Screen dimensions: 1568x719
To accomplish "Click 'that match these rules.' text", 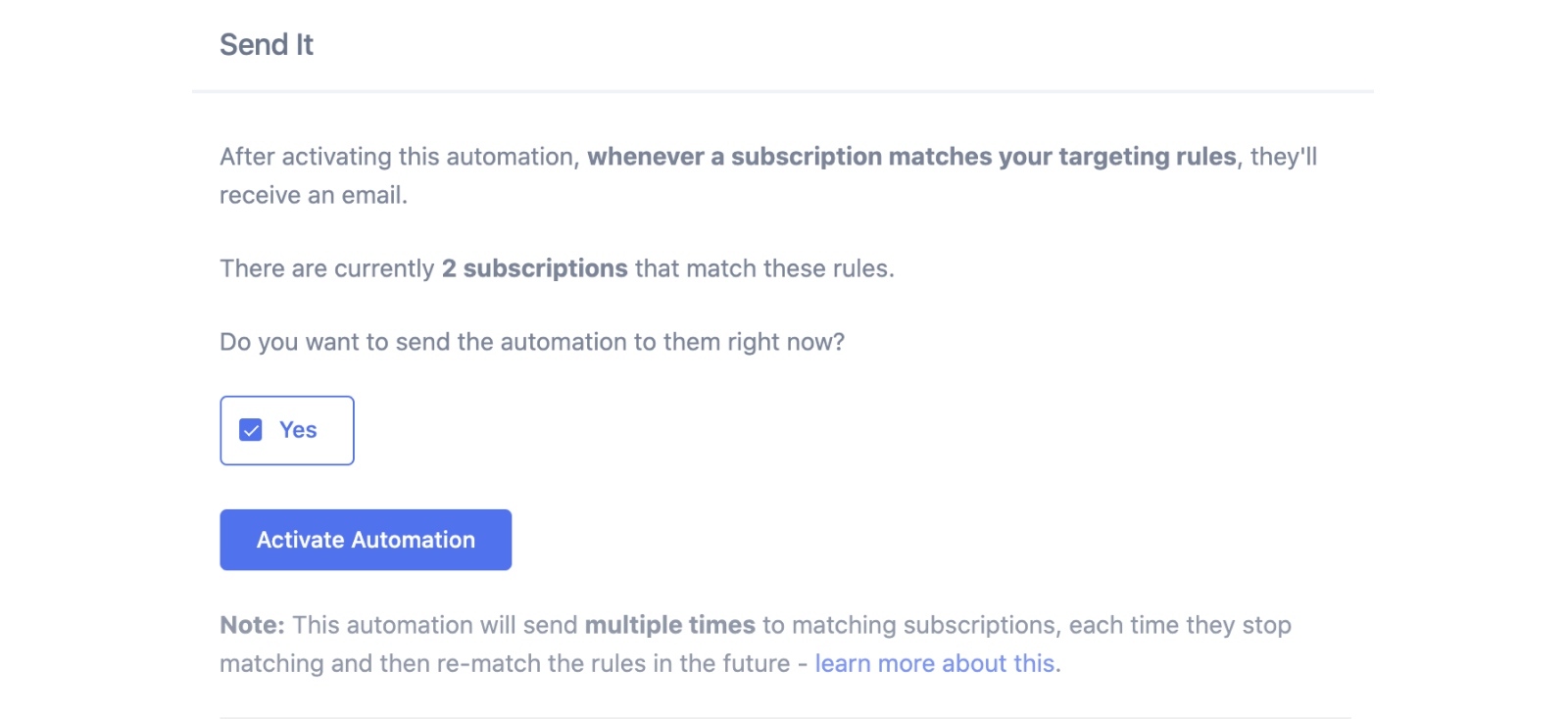I will [x=764, y=268].
